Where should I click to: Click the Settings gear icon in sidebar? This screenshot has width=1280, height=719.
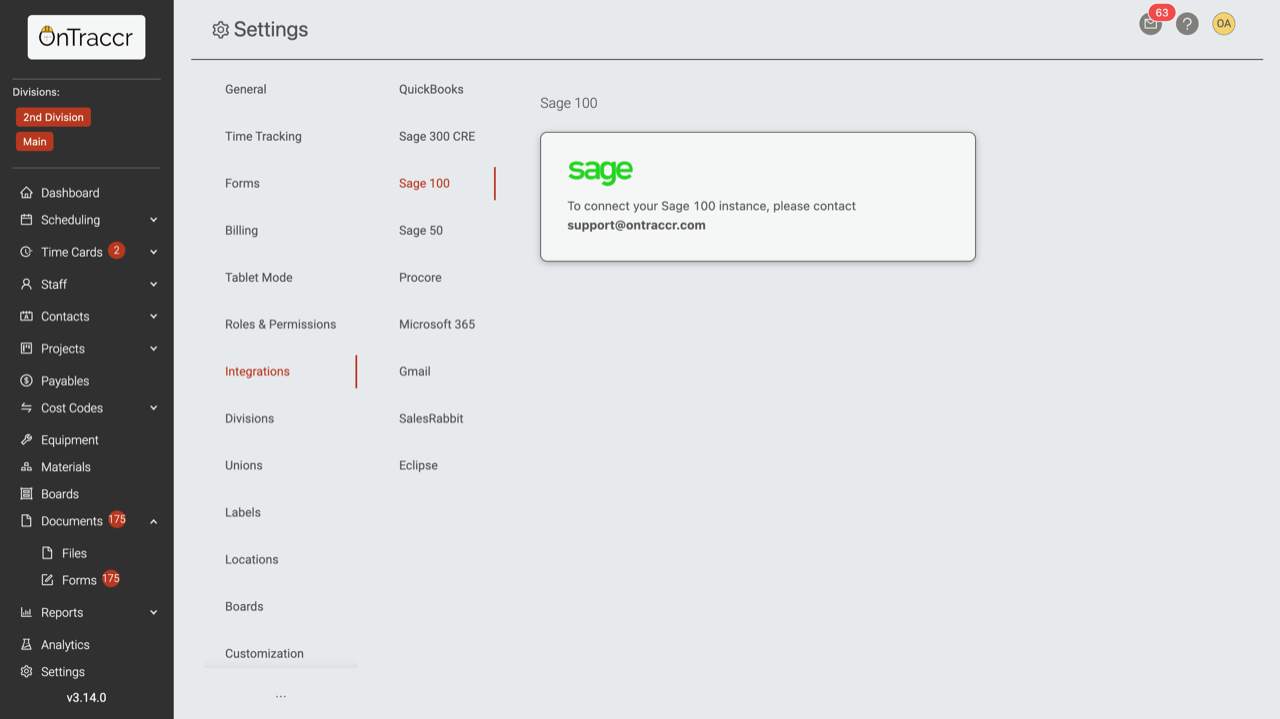[x=27, y=671]
